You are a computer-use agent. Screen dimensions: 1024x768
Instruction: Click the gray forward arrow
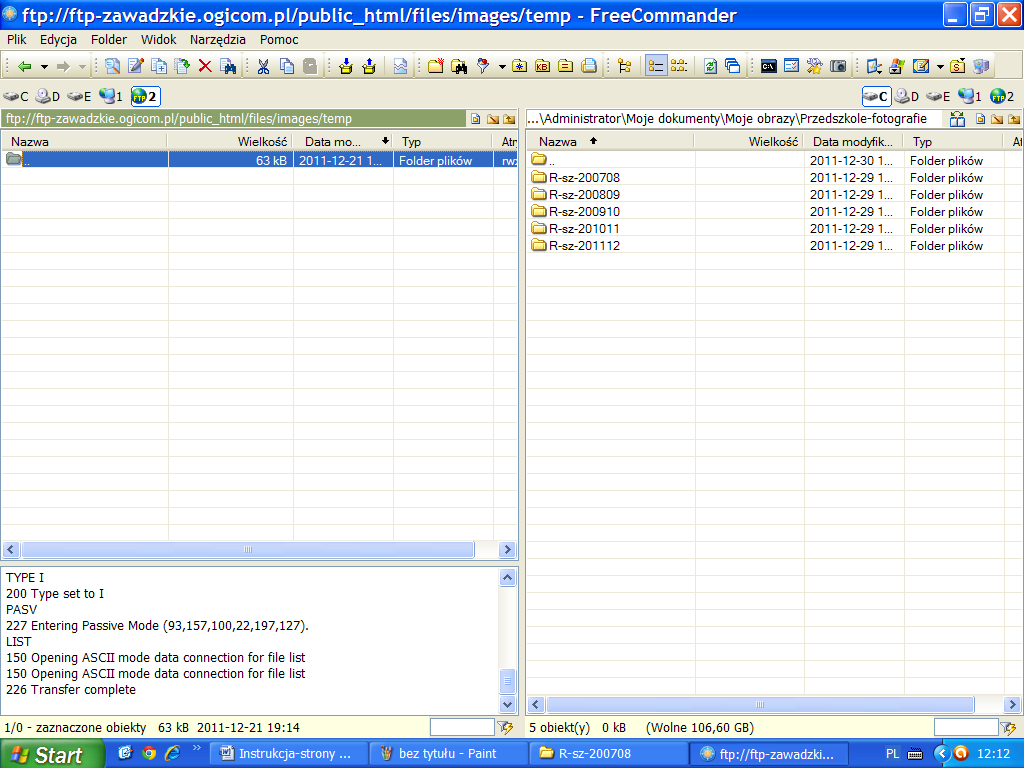[63, 66]
